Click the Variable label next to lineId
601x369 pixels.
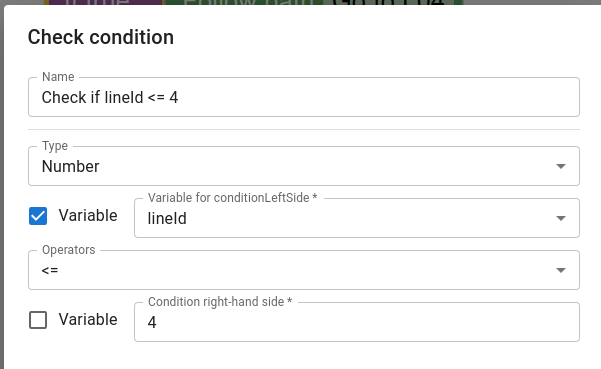tap(88, 215)
